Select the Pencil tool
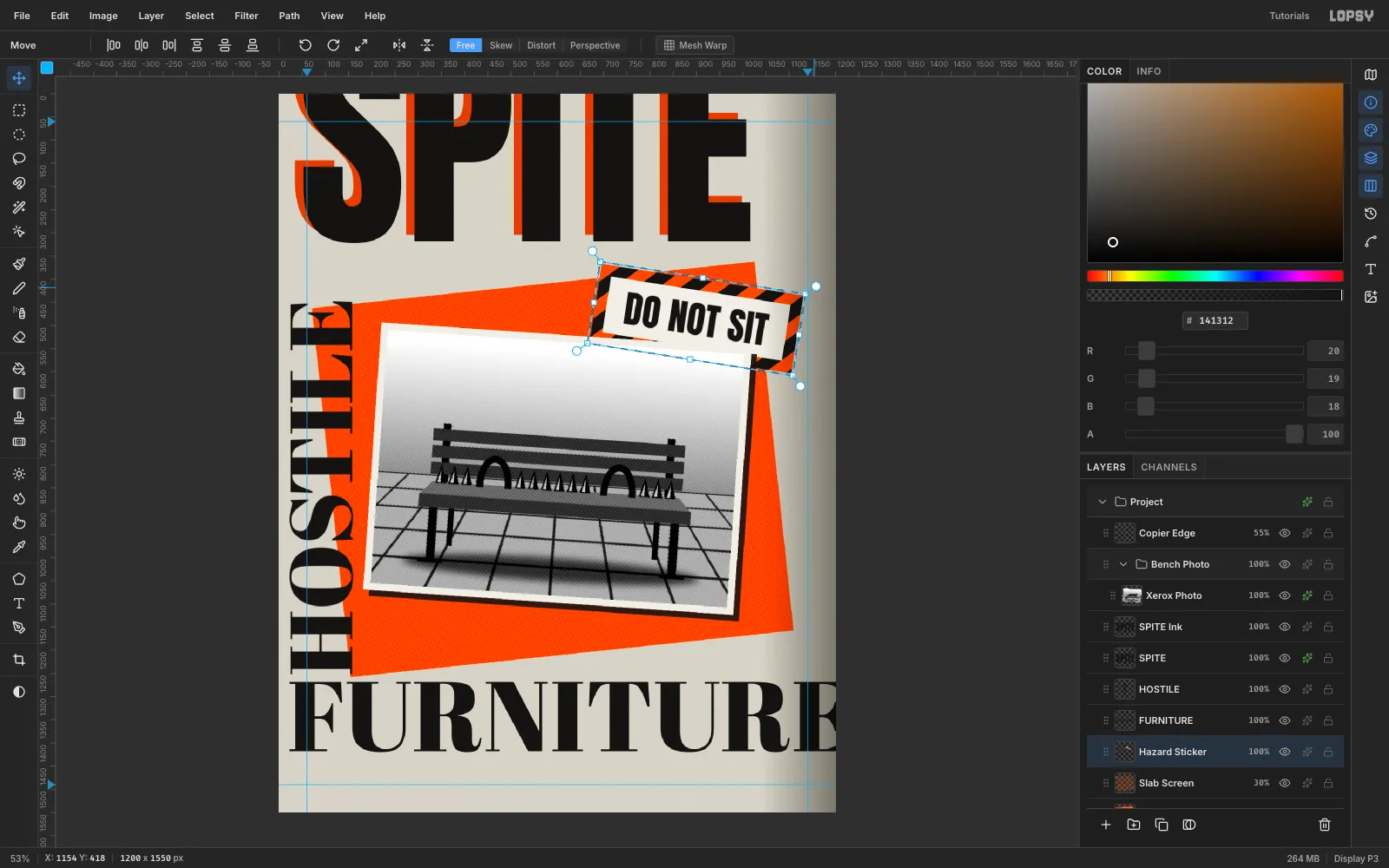The image size is (1389, 868). coord(19,288)
